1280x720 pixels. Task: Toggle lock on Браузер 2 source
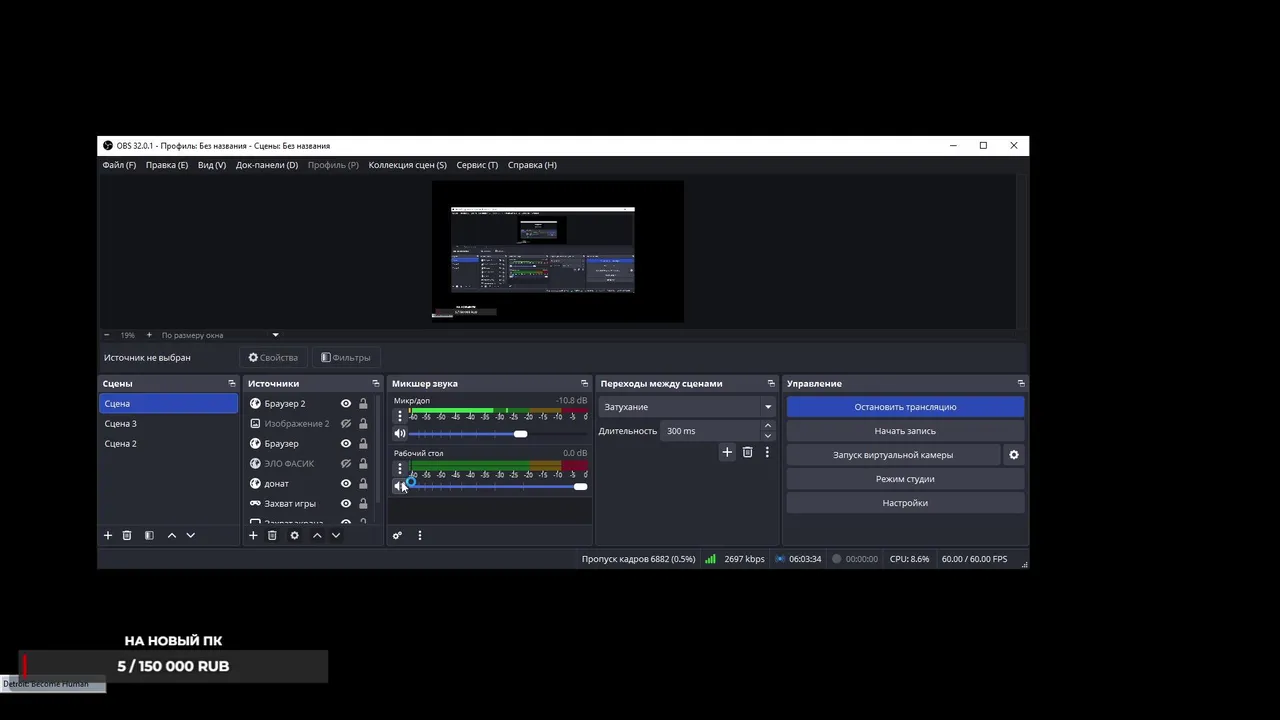[x=363, y=403]
